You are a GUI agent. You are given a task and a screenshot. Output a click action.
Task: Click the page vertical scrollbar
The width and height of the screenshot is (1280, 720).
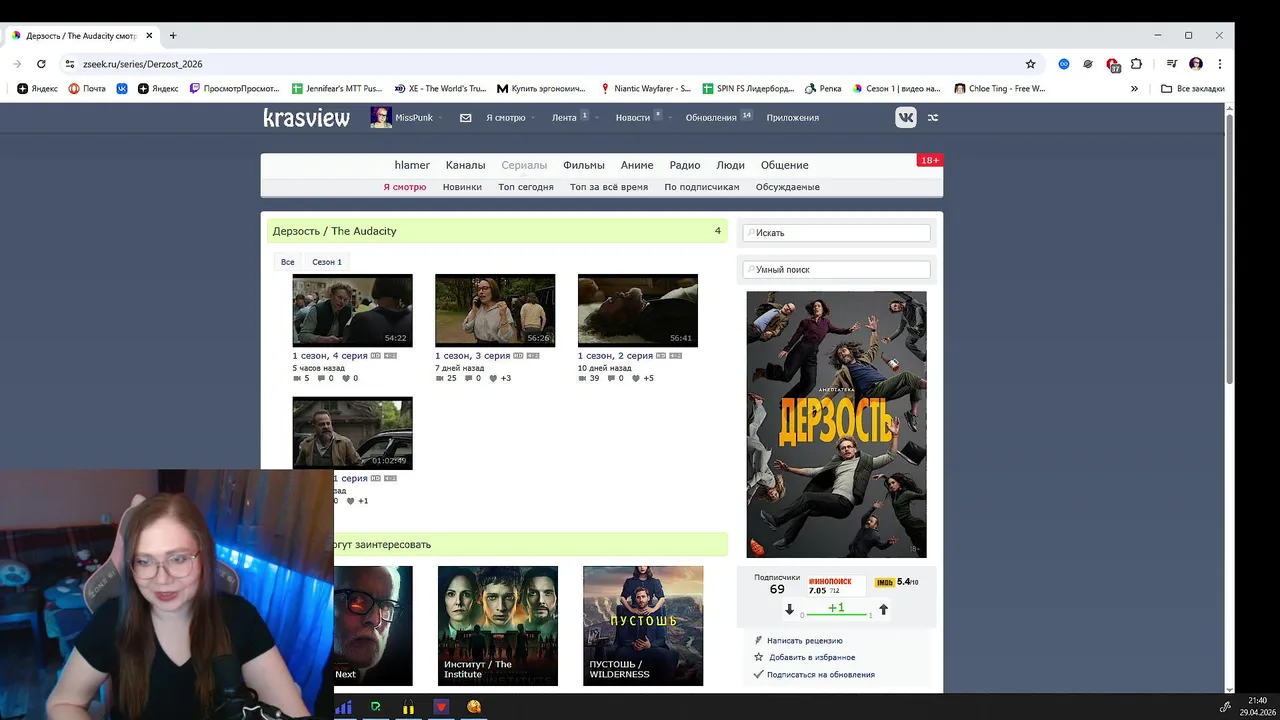click(1229, 250)
